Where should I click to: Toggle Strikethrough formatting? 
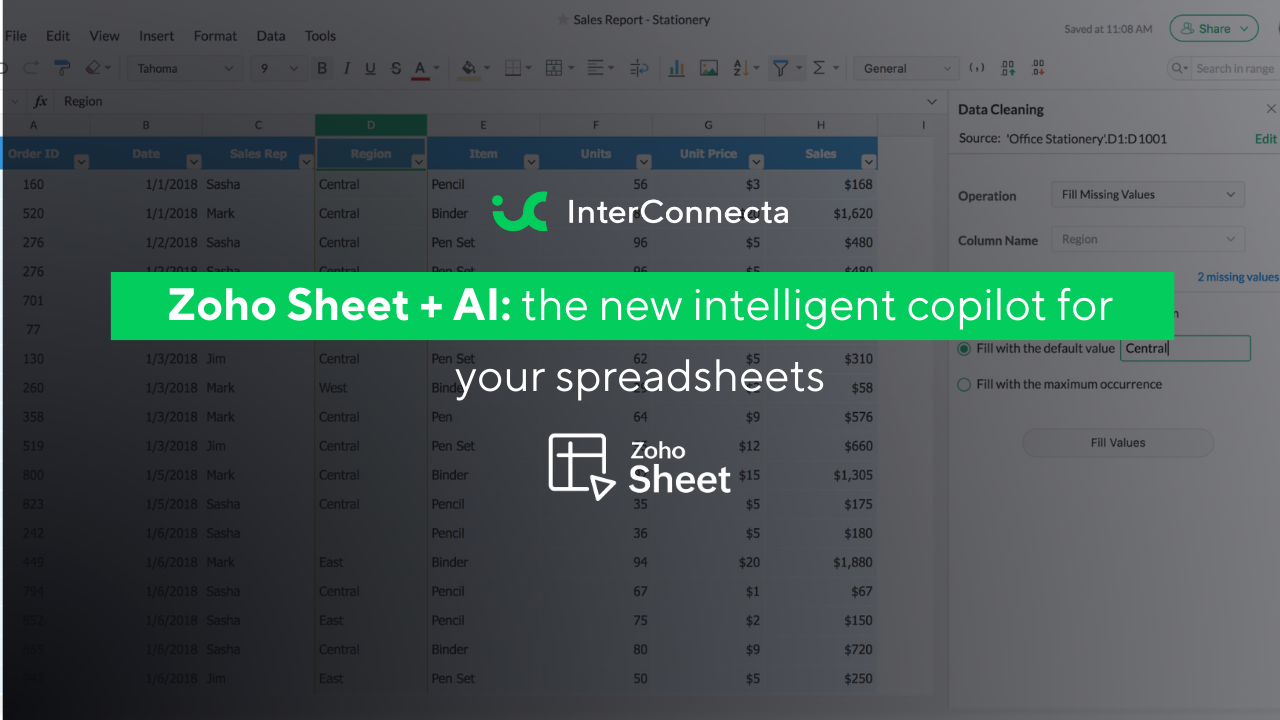[x=396, y=68]
